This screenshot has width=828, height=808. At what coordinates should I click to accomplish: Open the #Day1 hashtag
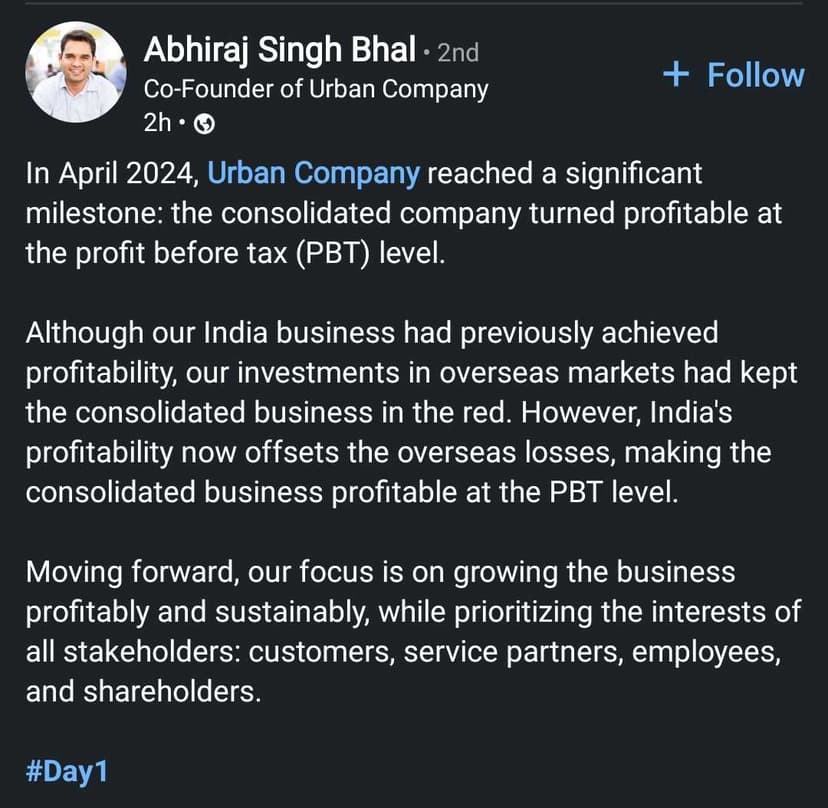66,772
